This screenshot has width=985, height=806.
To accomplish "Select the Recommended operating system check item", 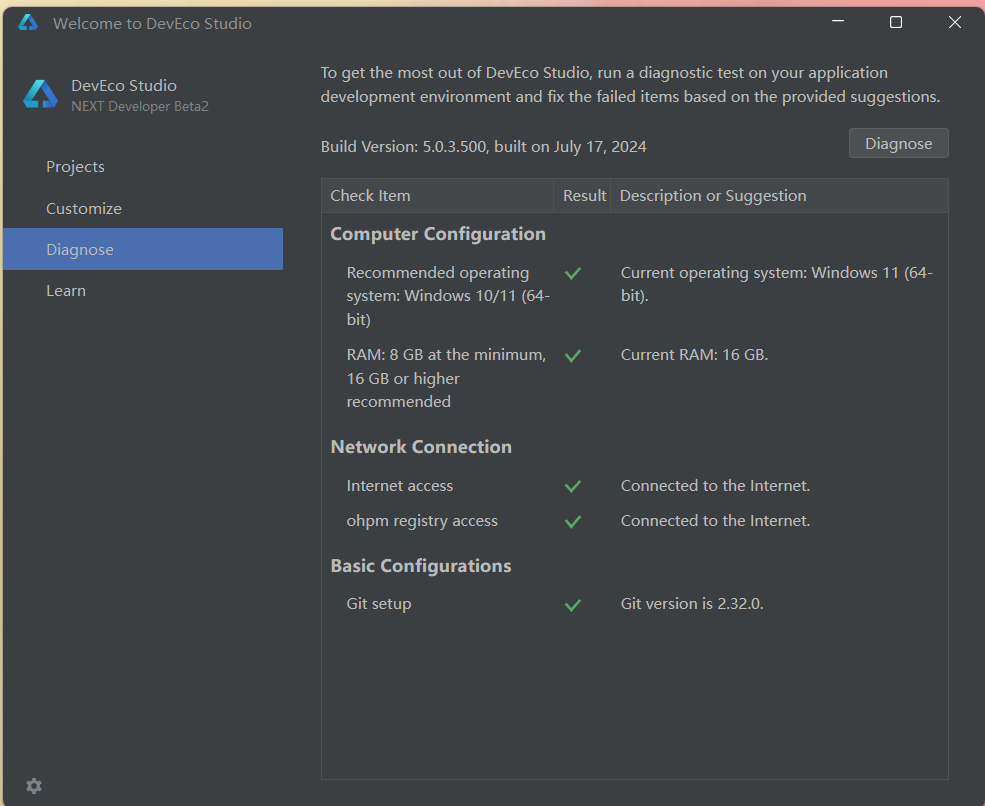I will (x=448, y=296).
